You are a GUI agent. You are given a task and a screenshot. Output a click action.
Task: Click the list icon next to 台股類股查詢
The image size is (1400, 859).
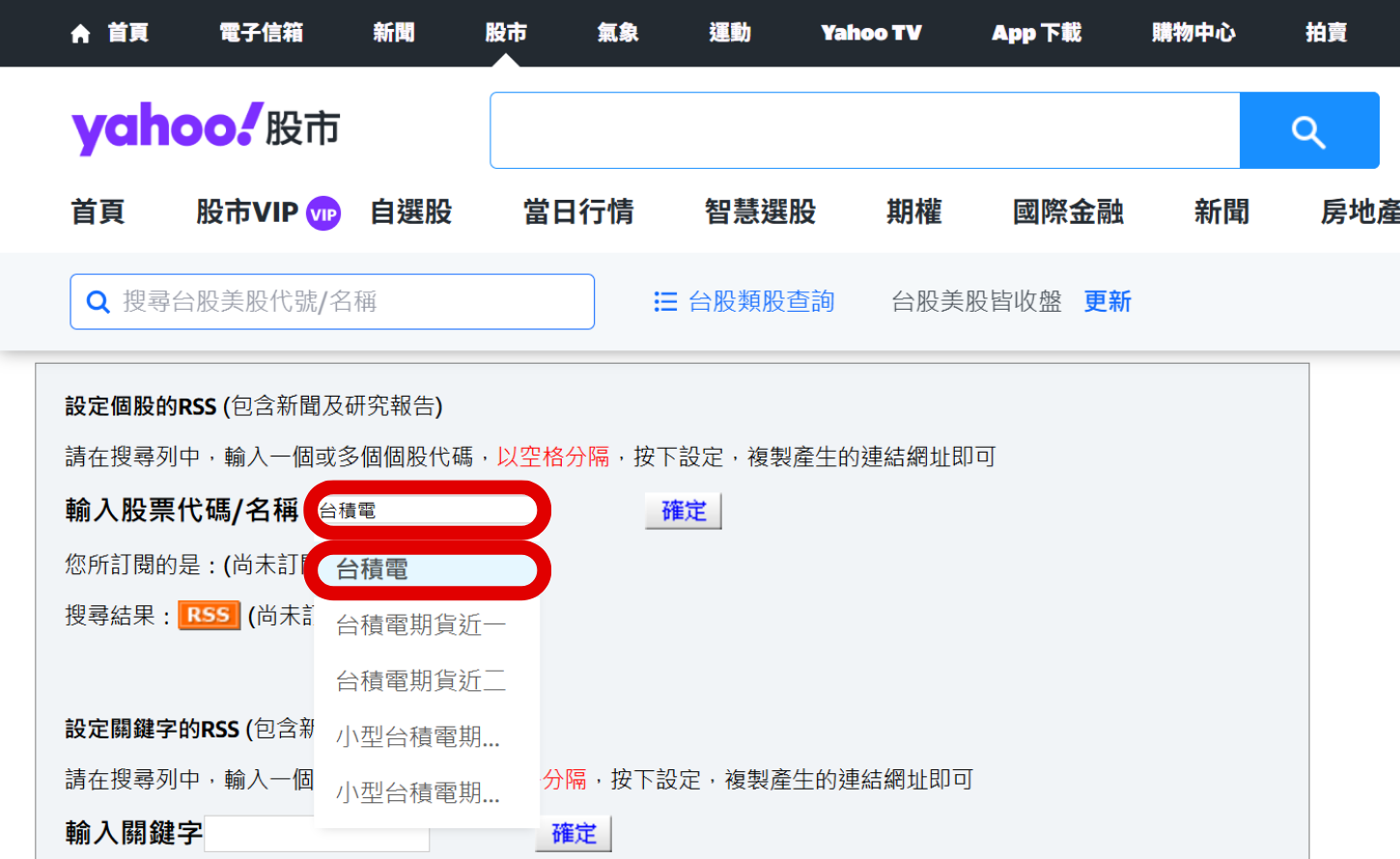[665, 301]
